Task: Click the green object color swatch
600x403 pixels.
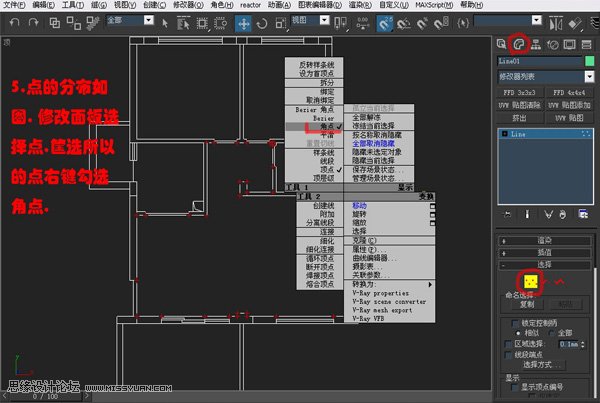Action: pos(589,61)
